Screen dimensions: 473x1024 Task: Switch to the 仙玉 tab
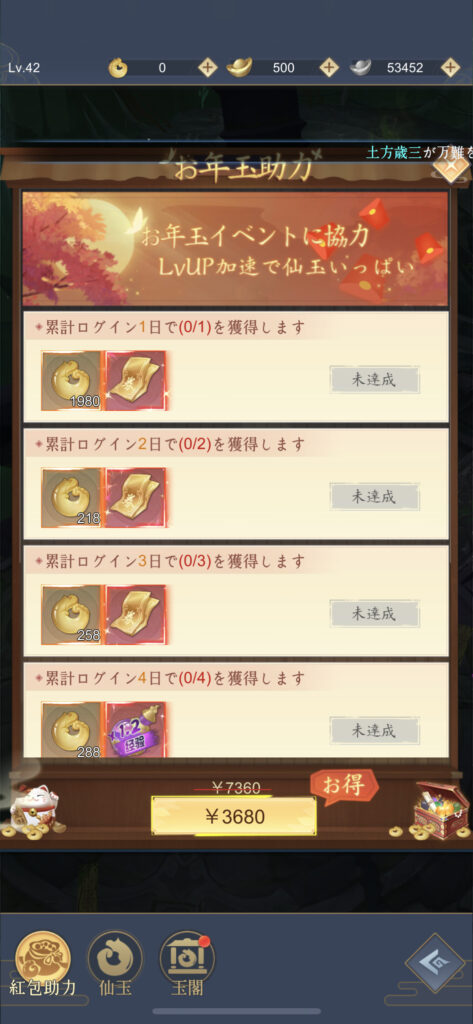(x=115, y=965)
